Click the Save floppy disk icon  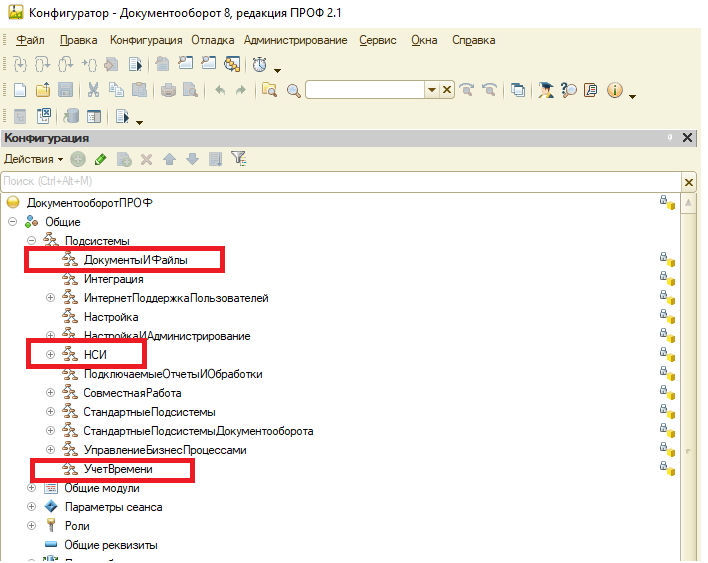(66, 90)
